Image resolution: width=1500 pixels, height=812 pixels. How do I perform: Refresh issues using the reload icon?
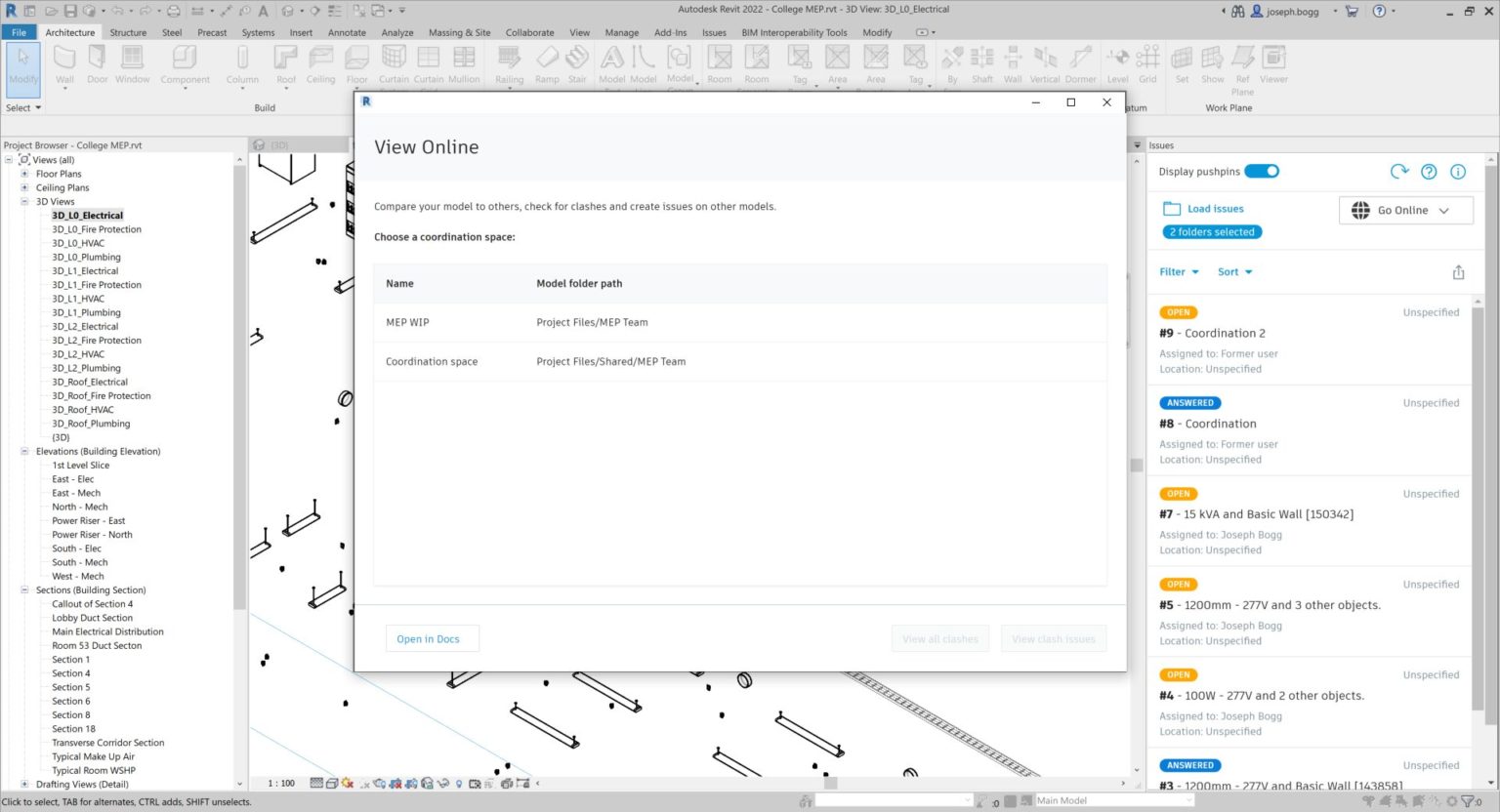(1399, 171)
